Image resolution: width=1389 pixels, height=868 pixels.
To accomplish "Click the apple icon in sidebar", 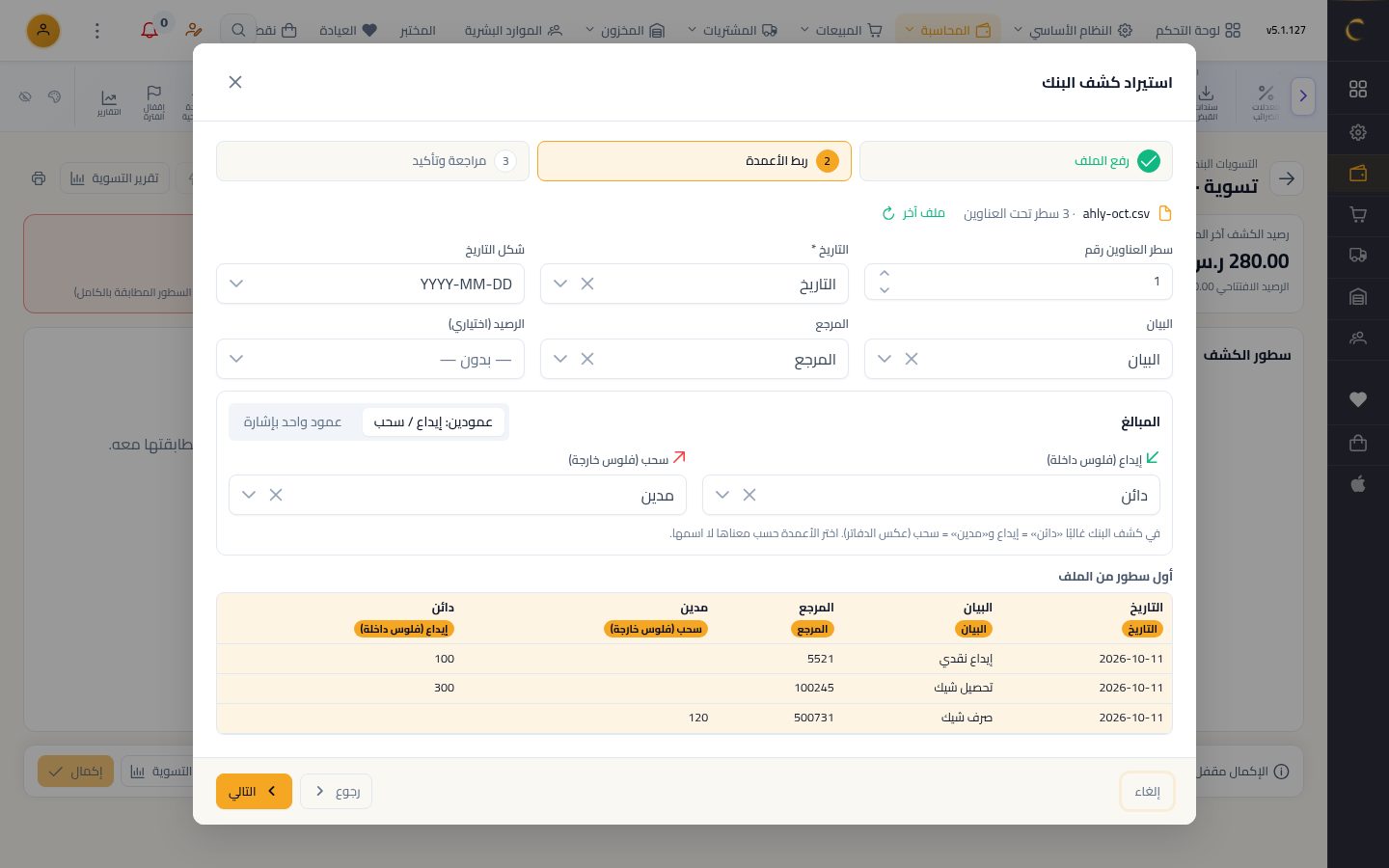I will pos(1358,484).
